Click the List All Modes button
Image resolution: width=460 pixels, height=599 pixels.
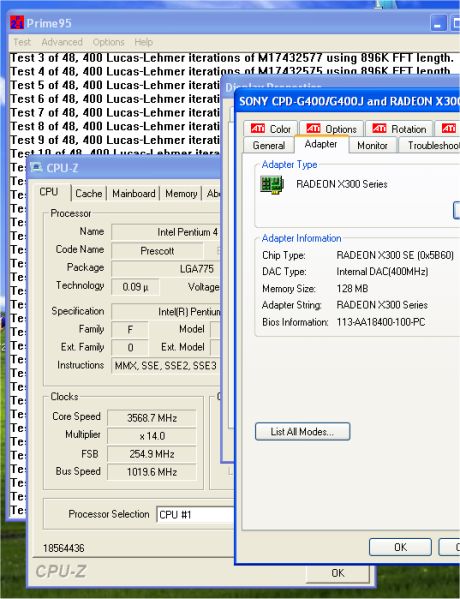[x=302, y=432]
